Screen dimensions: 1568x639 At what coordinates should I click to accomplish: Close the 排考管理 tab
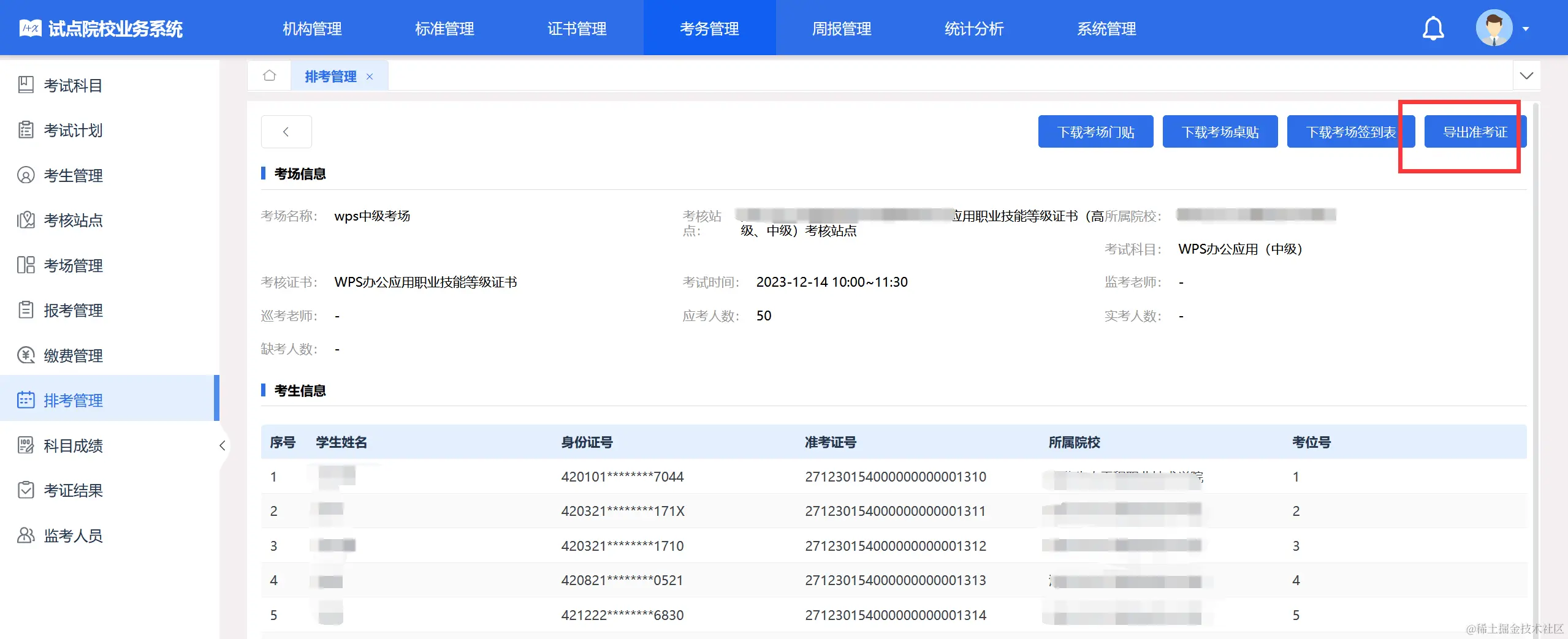tap(370, 77)
